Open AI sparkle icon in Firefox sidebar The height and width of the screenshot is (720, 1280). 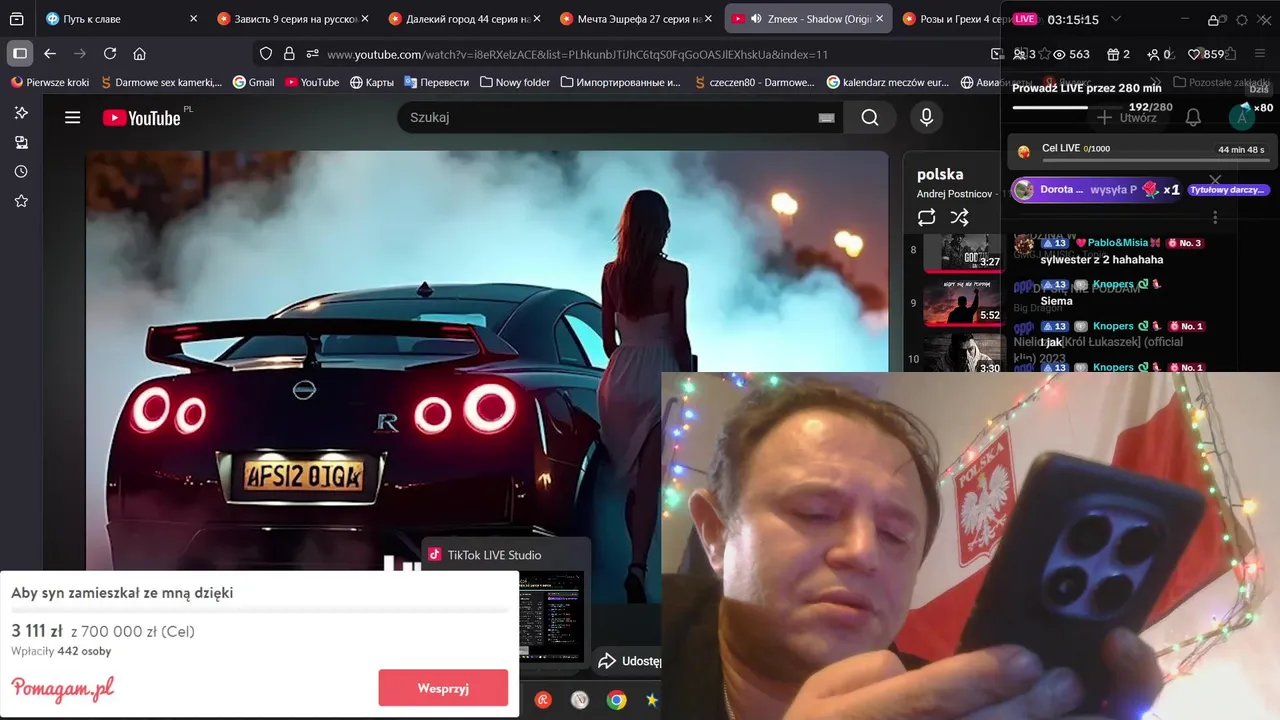[x=21, y=113]
